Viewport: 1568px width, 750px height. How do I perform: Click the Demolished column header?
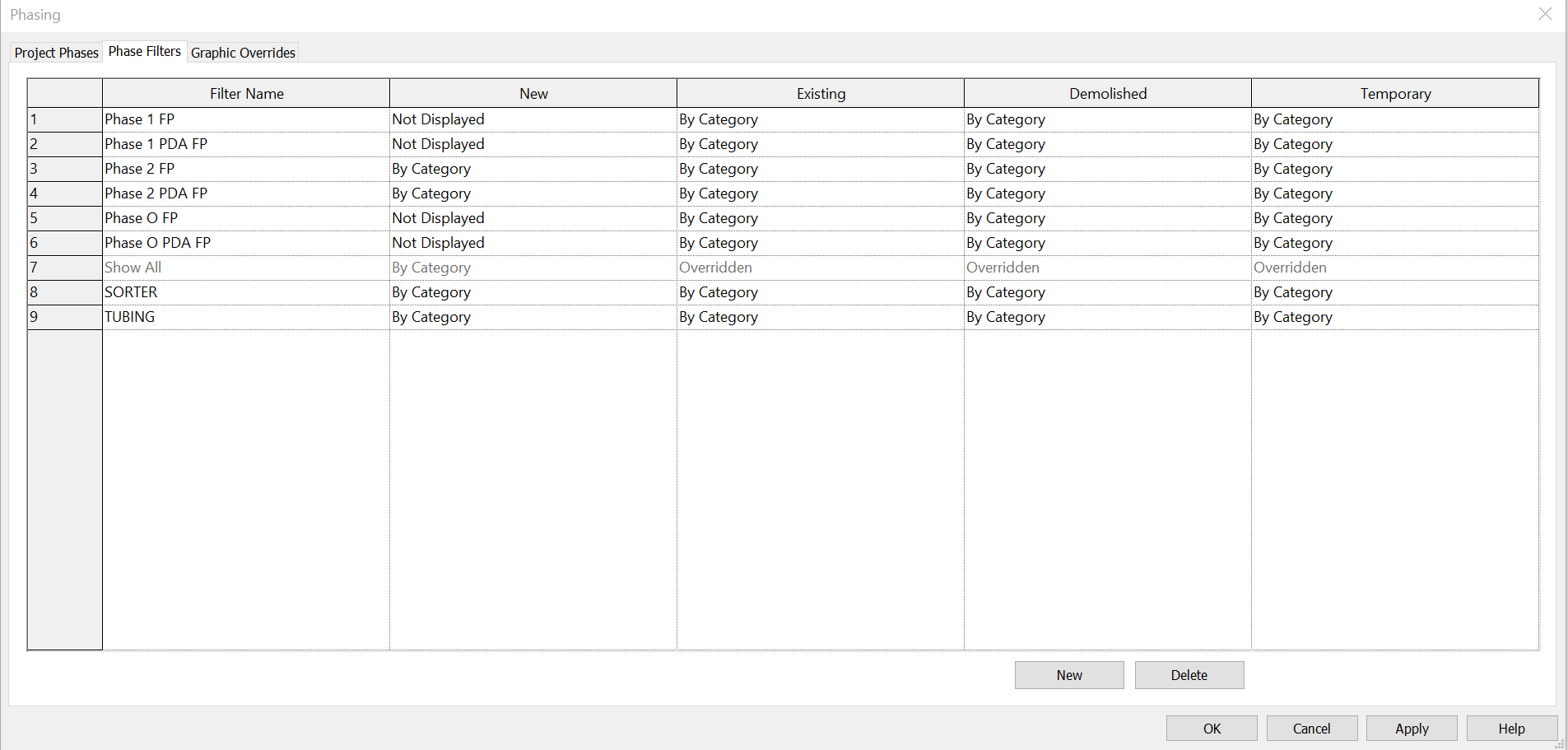click(1108, 93)
